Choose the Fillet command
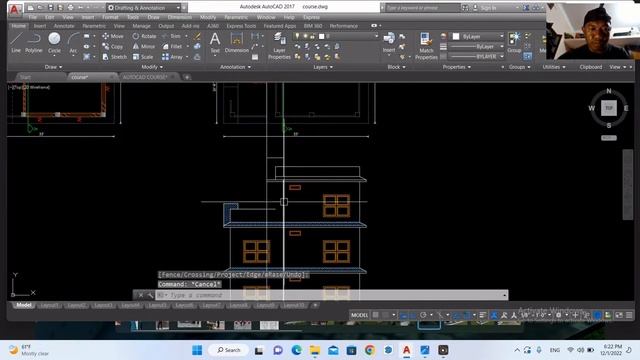 (x=172, y=47)
